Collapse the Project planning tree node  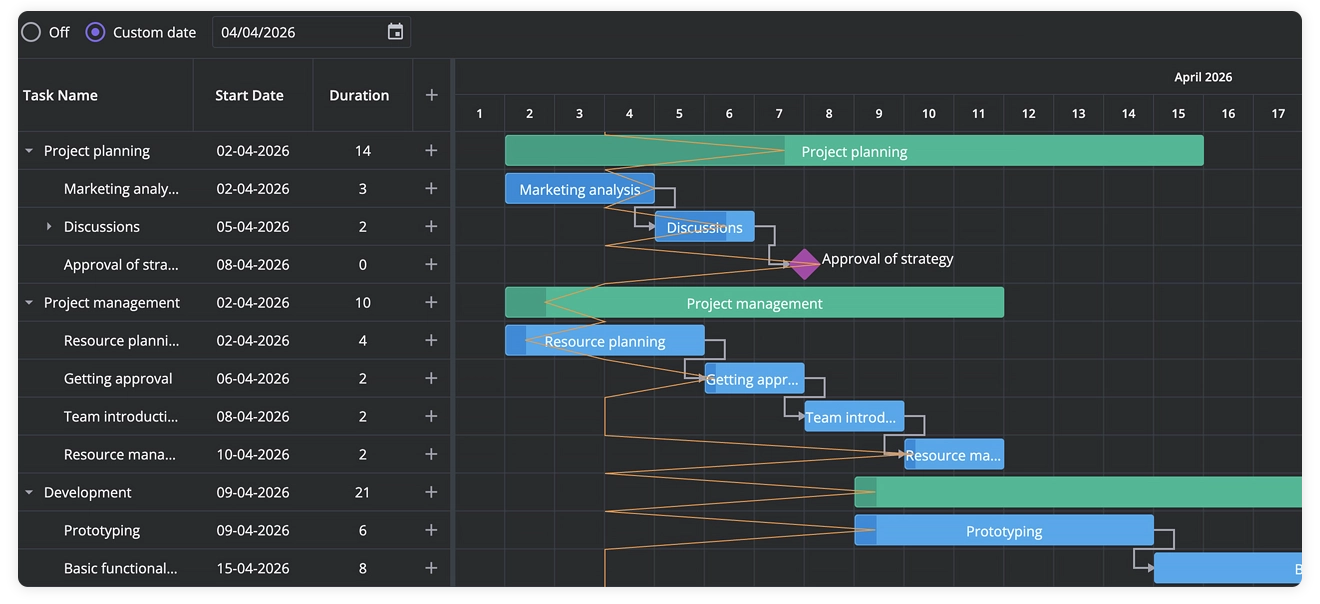(x=29, y=151)
